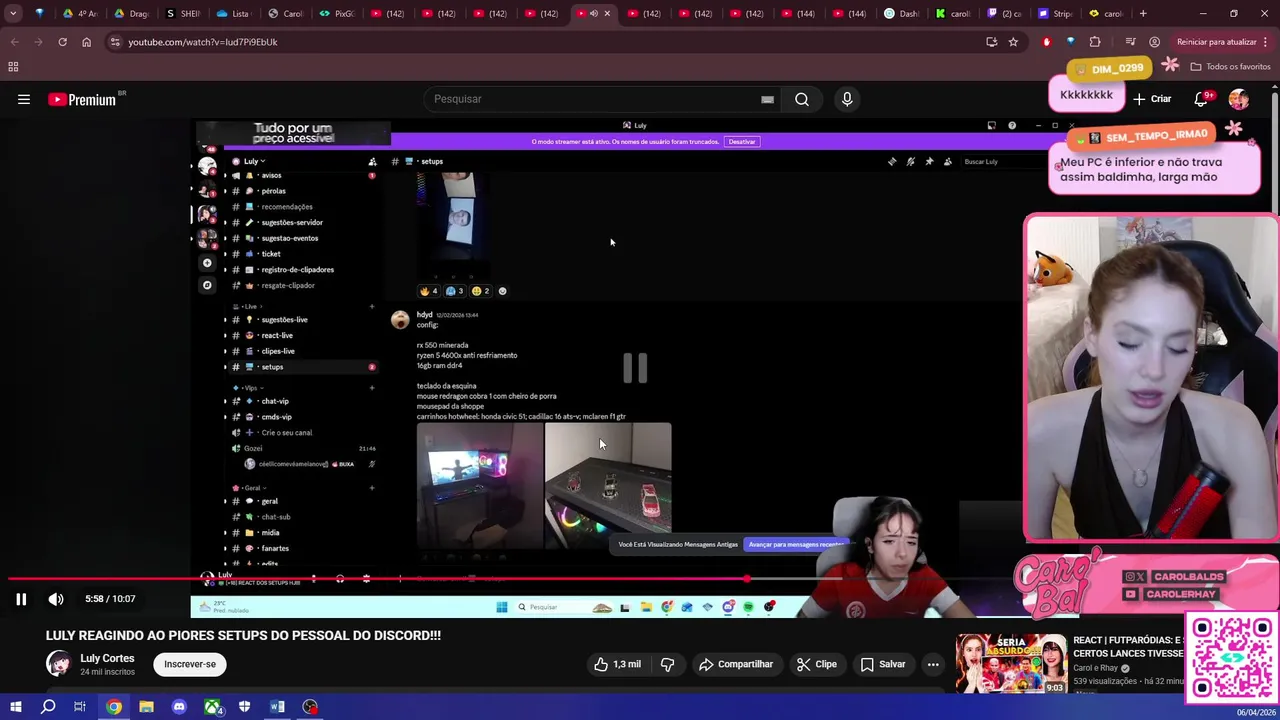1280x720 pixels.
Task: Switch to the Google Drive Drag tab
Action: [x=131, y=14]
